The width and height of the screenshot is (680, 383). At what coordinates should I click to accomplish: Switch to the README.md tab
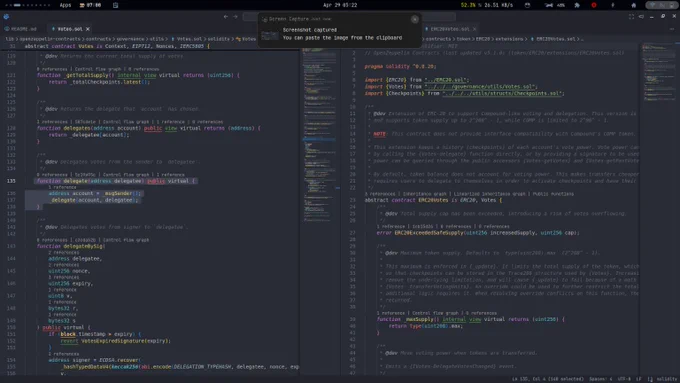21,29
